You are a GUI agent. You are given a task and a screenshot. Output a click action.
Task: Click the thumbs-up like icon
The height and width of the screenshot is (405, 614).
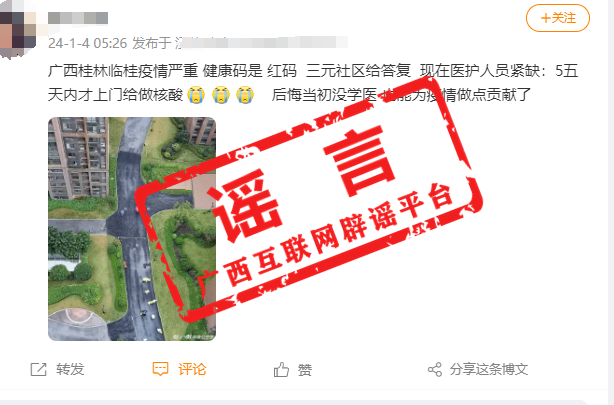(x=281, y=369)
